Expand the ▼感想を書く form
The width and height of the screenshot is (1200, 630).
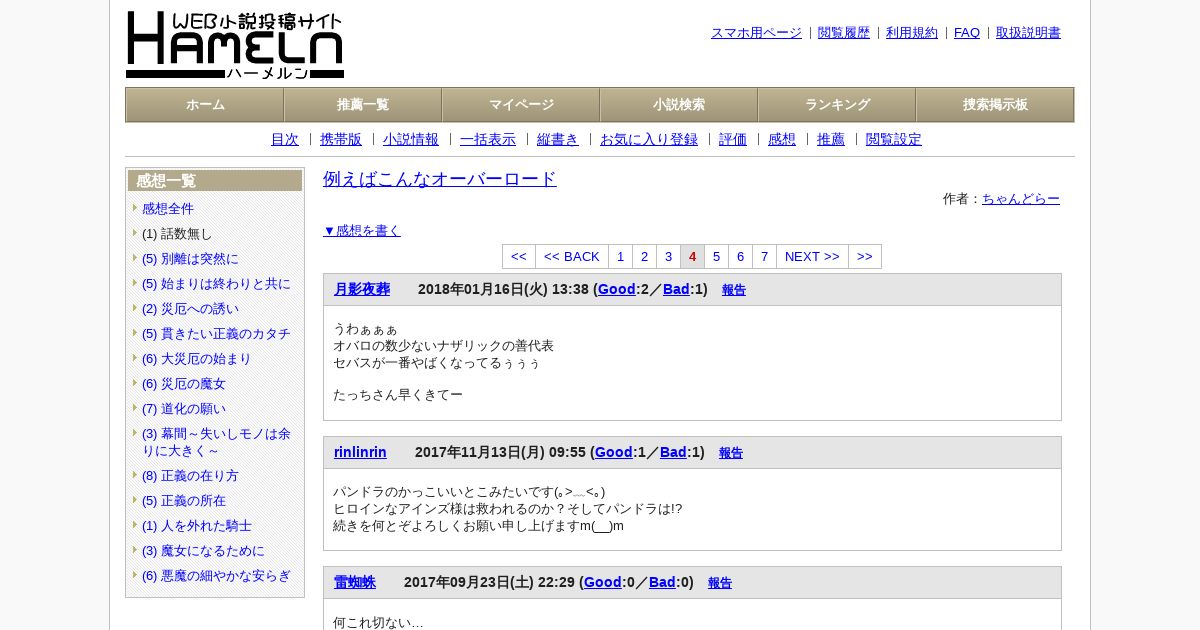[x=362, y=231]
